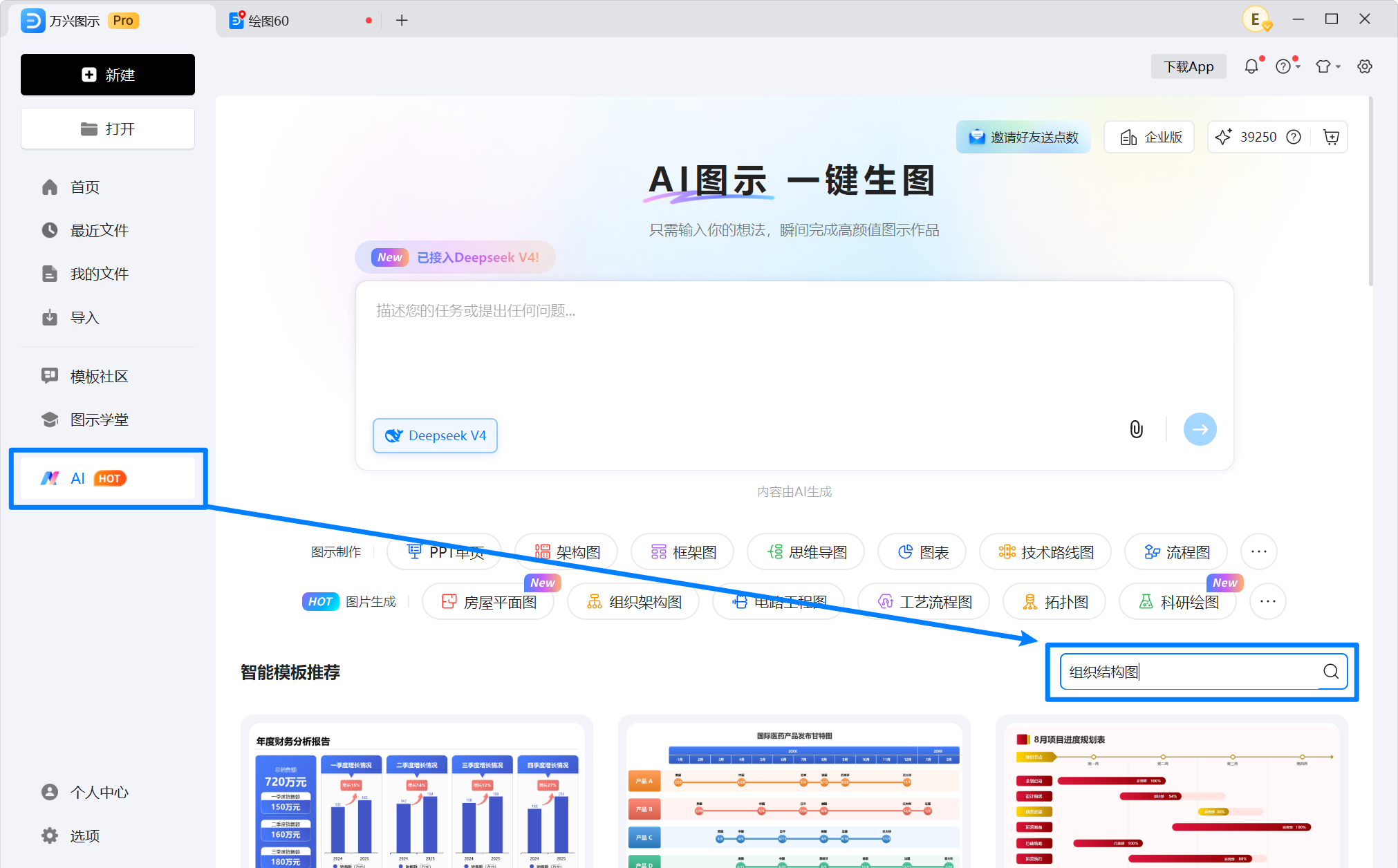1398x868 pixels.
Task: Open the Deepseek V4 model selector
Action: (435, 435)
